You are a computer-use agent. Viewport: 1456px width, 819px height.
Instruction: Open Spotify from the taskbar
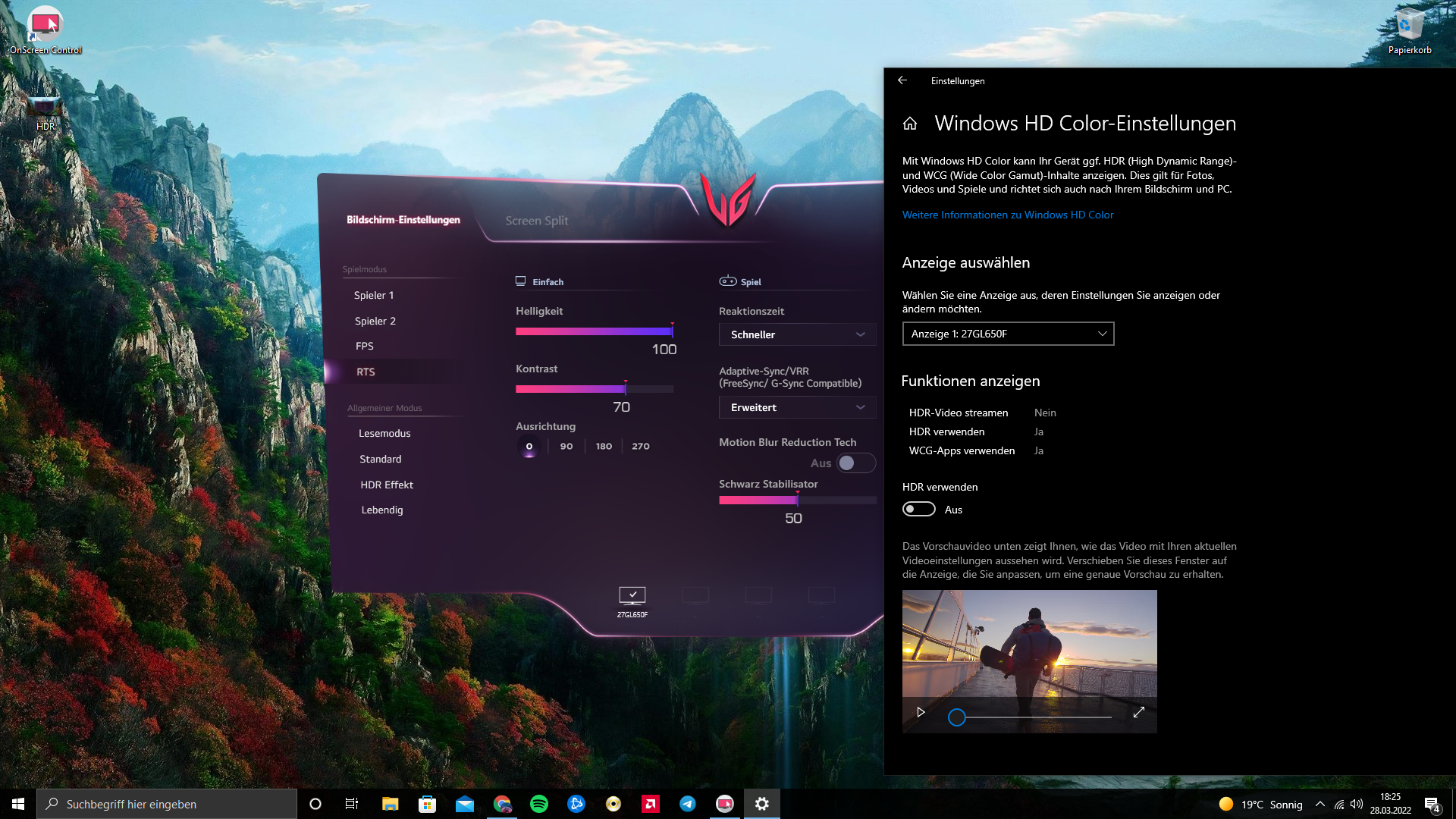click(539, 804)
